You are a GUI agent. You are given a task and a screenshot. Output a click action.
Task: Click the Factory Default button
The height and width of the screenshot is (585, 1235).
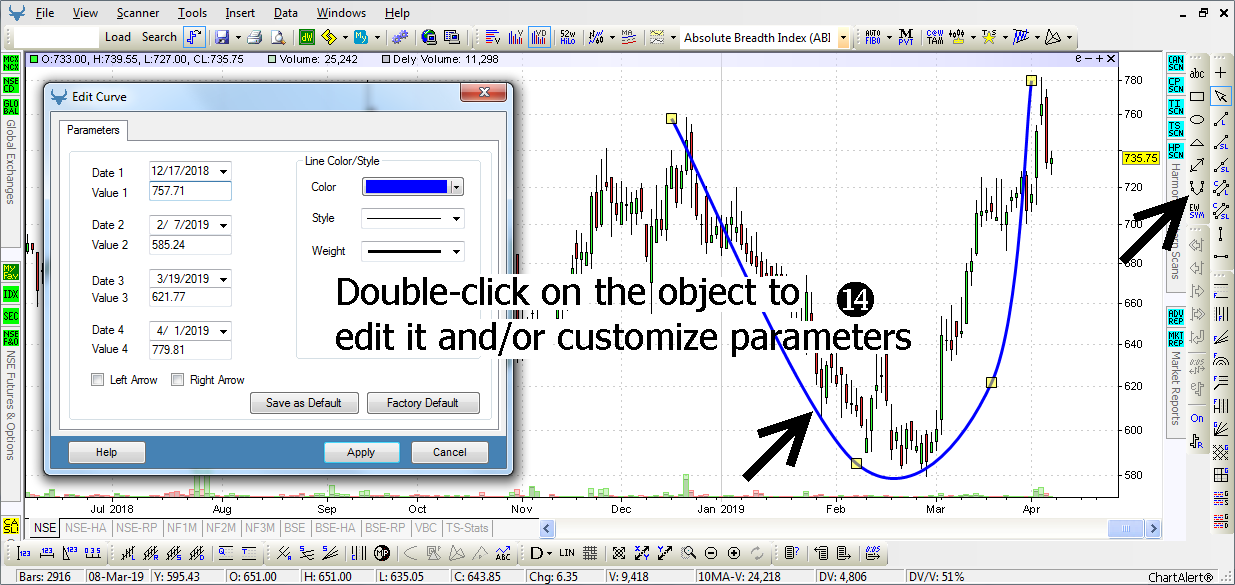pos(421,403)
